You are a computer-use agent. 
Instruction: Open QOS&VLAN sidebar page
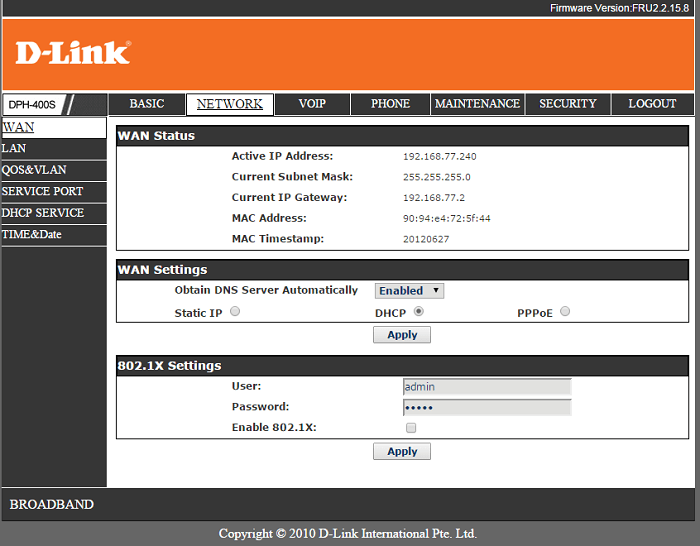click(54, 170)
